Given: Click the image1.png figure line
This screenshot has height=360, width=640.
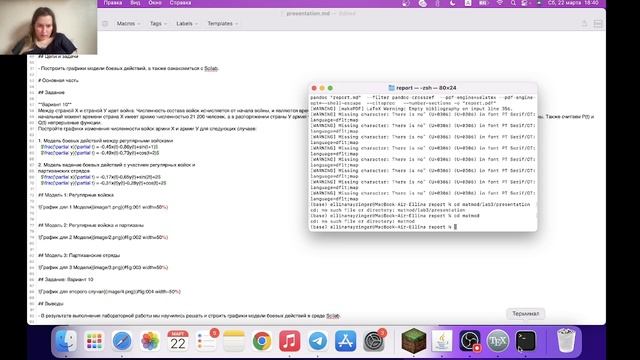Looking at the screenshot, I should click(103, 207).
